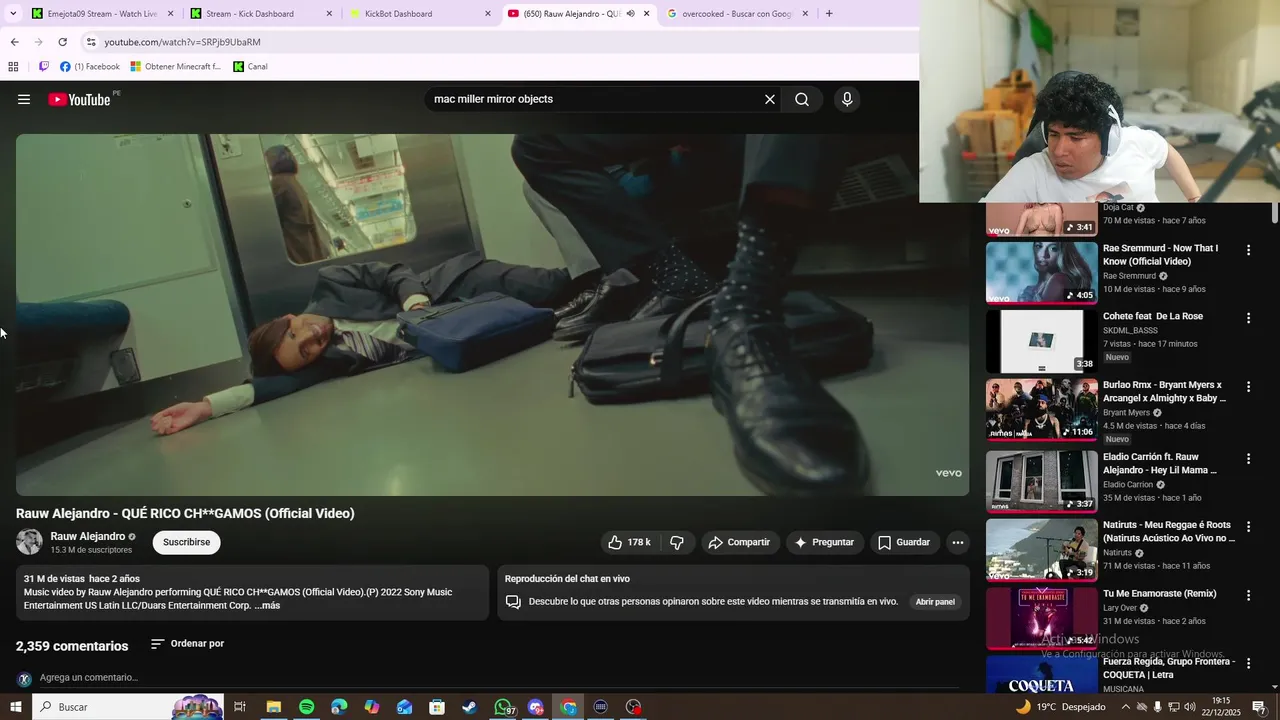The height and width of the screenshot is (720, 1280).
Task: Open options for 'Cohete feat De La Rose'
Action: point(1248,318)
